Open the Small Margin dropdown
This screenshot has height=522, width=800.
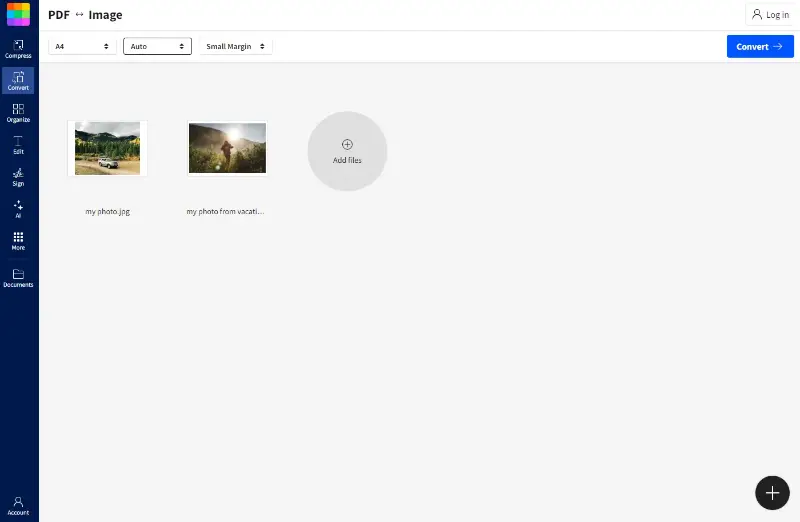[x=236, y=46]
